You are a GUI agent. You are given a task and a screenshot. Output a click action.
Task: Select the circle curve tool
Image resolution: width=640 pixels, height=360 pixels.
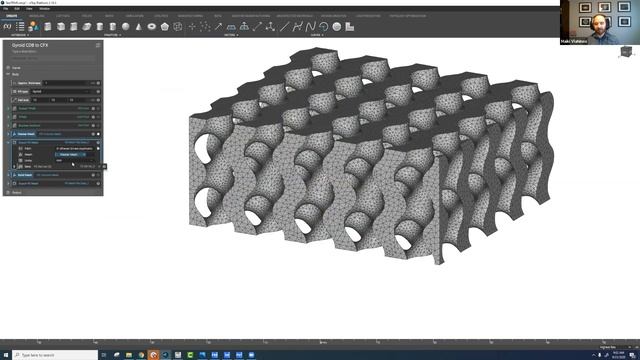pyautogui.click(x=337, y=27)
